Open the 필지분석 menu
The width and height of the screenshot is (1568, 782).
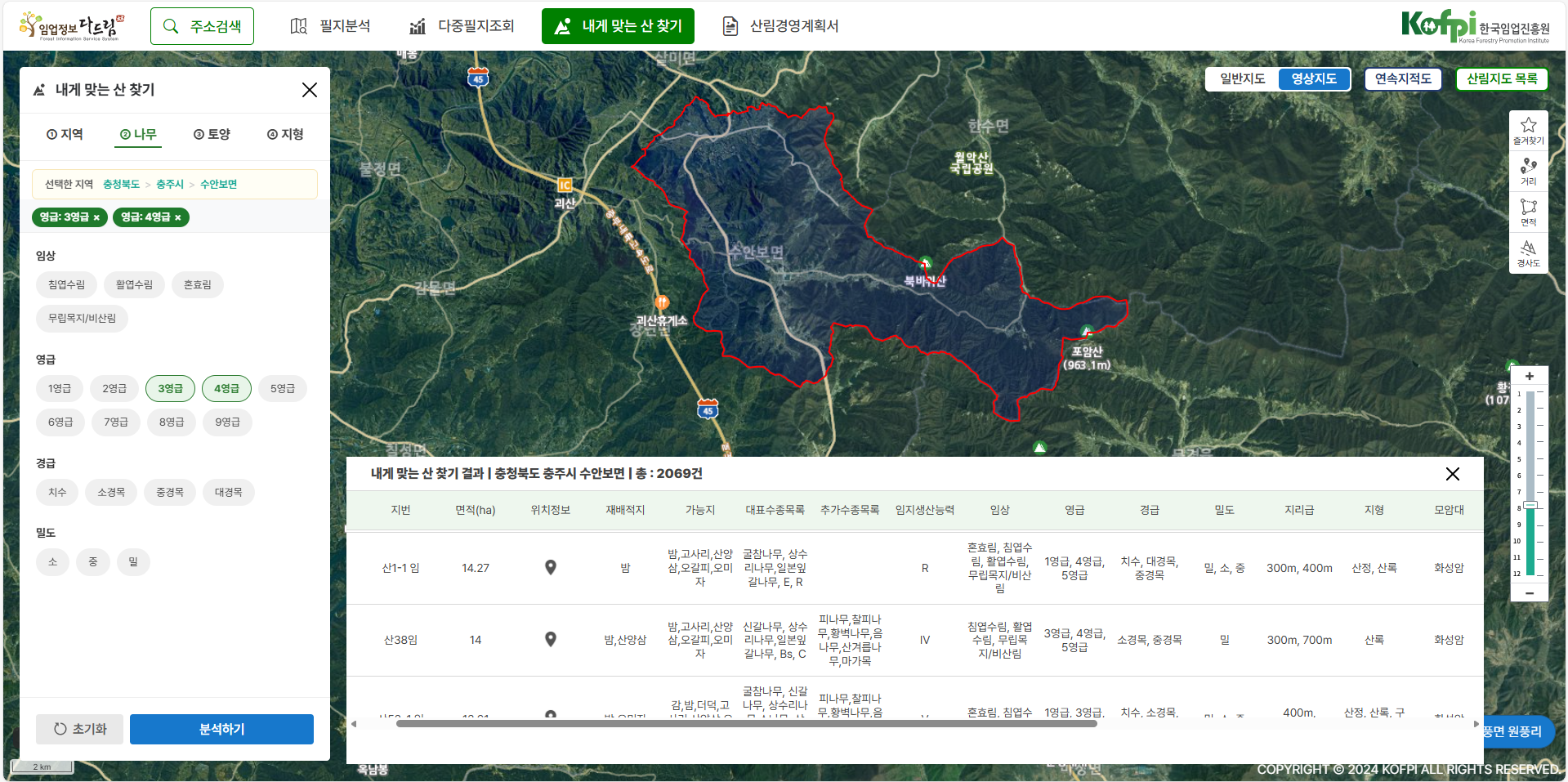331,26
